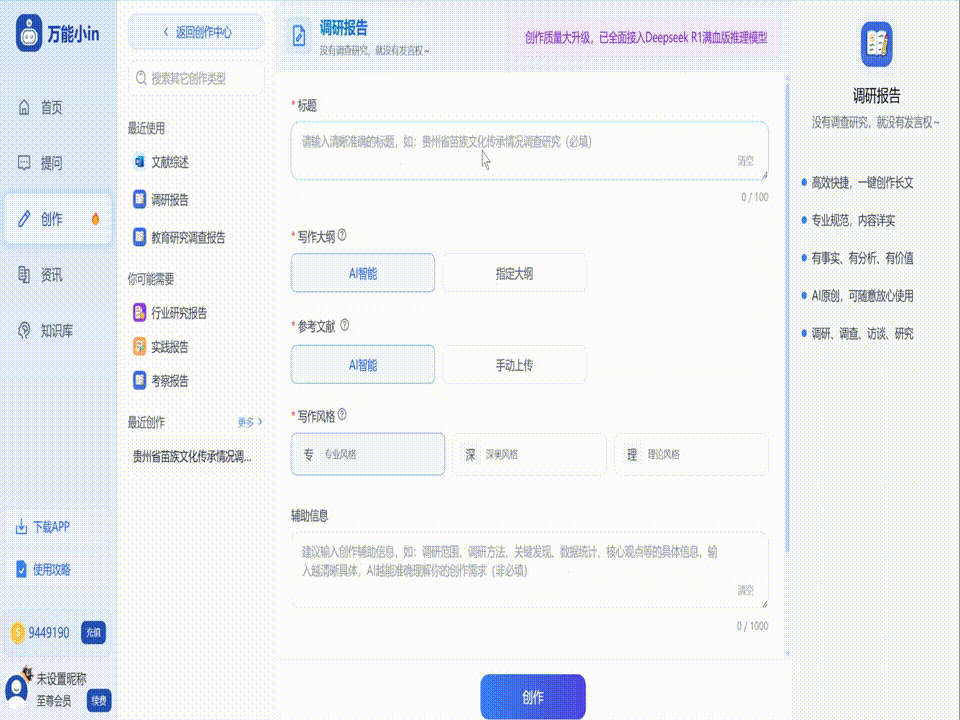The width and height of the screenshot is (960, 720).
Task: Click the 实践报告 item icon
Action: click(x=140, y=347)
